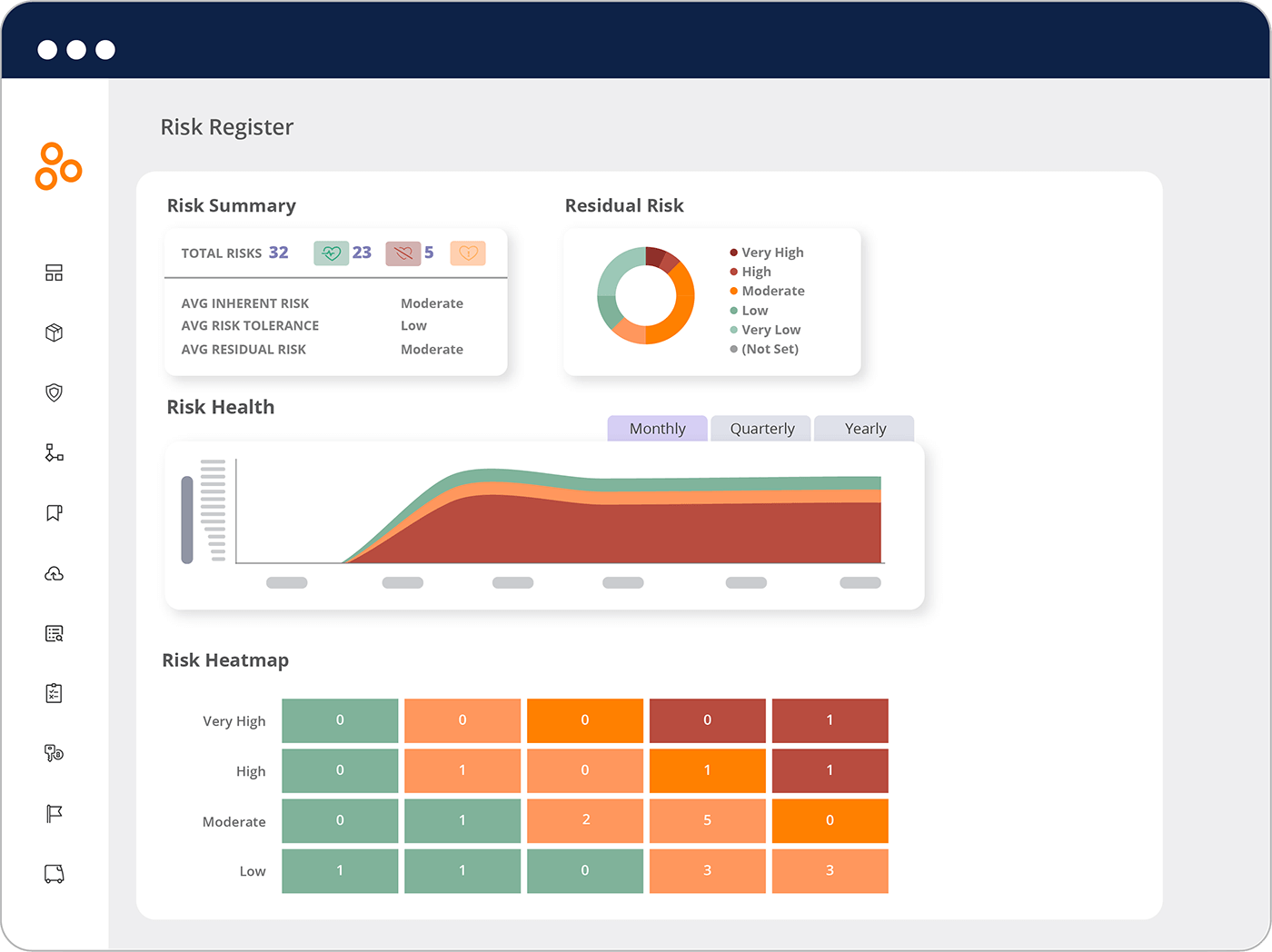Click the bookmark icon in sidebar
The height and width of the screenshot is (952, 1272).
pos(55,513)
